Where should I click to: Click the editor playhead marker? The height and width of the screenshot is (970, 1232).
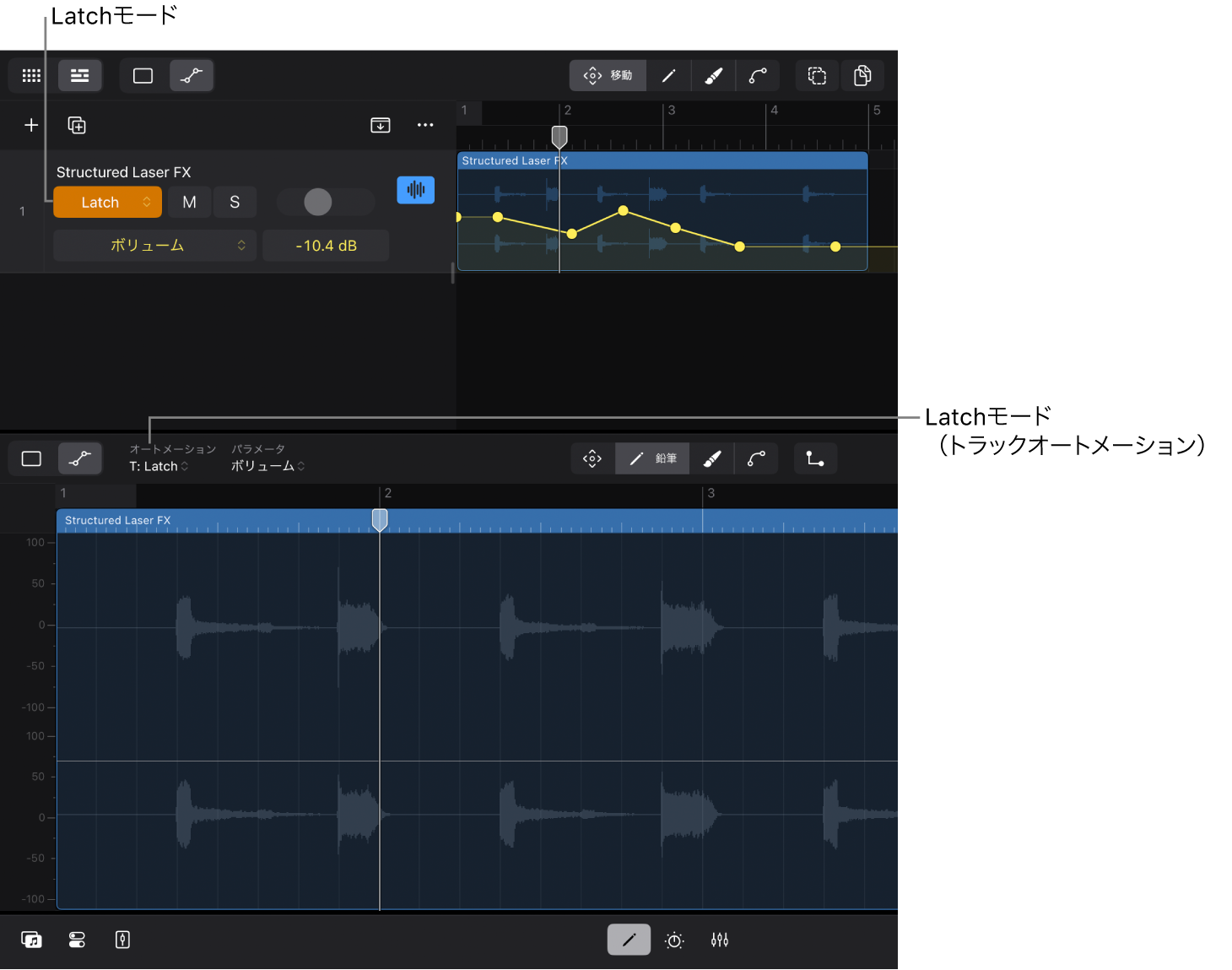pos(380,520)
